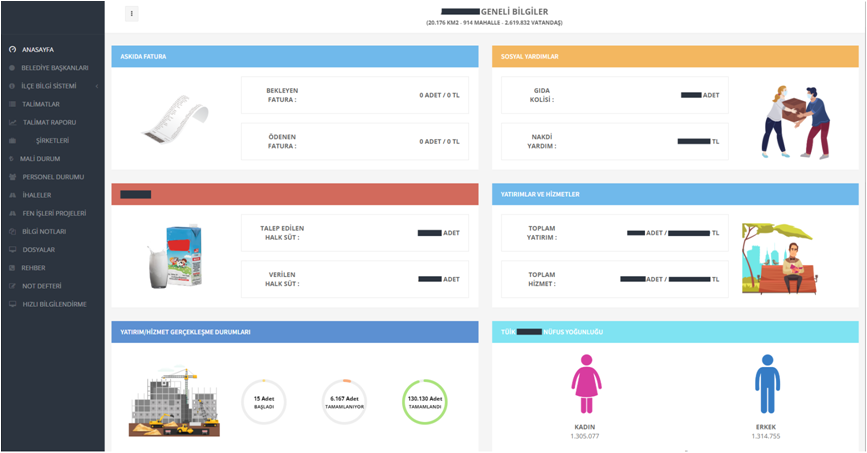Image resolution: width=867 pixels, height=453 pixels.
Task: Click the Bilgi Notları icon
Action: (x=12, y=231)
